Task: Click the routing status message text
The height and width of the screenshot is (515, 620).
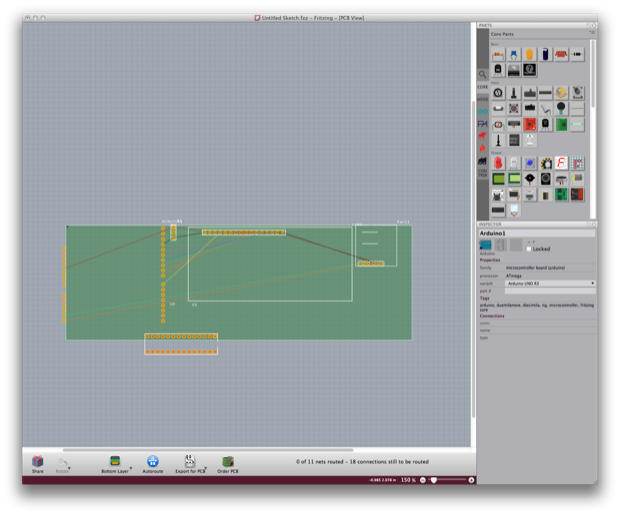Action: pos(362,462)
